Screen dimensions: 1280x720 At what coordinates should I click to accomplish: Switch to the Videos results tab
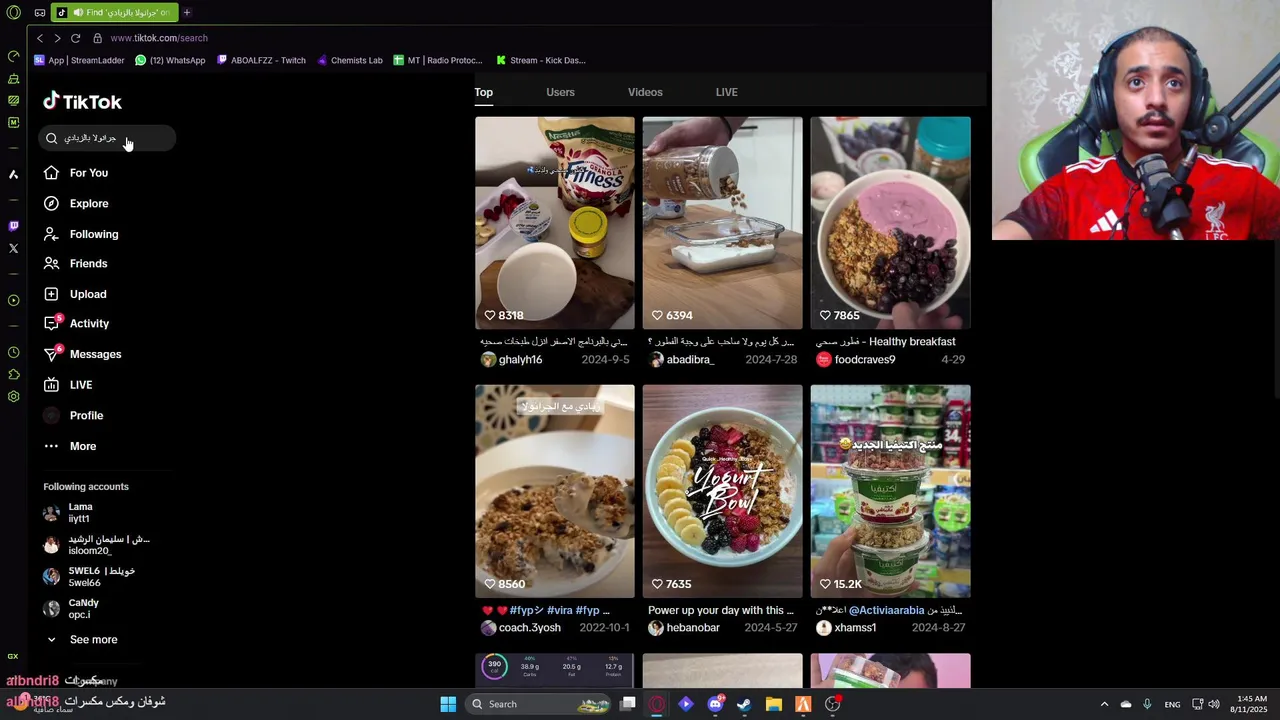click(645, 92)
